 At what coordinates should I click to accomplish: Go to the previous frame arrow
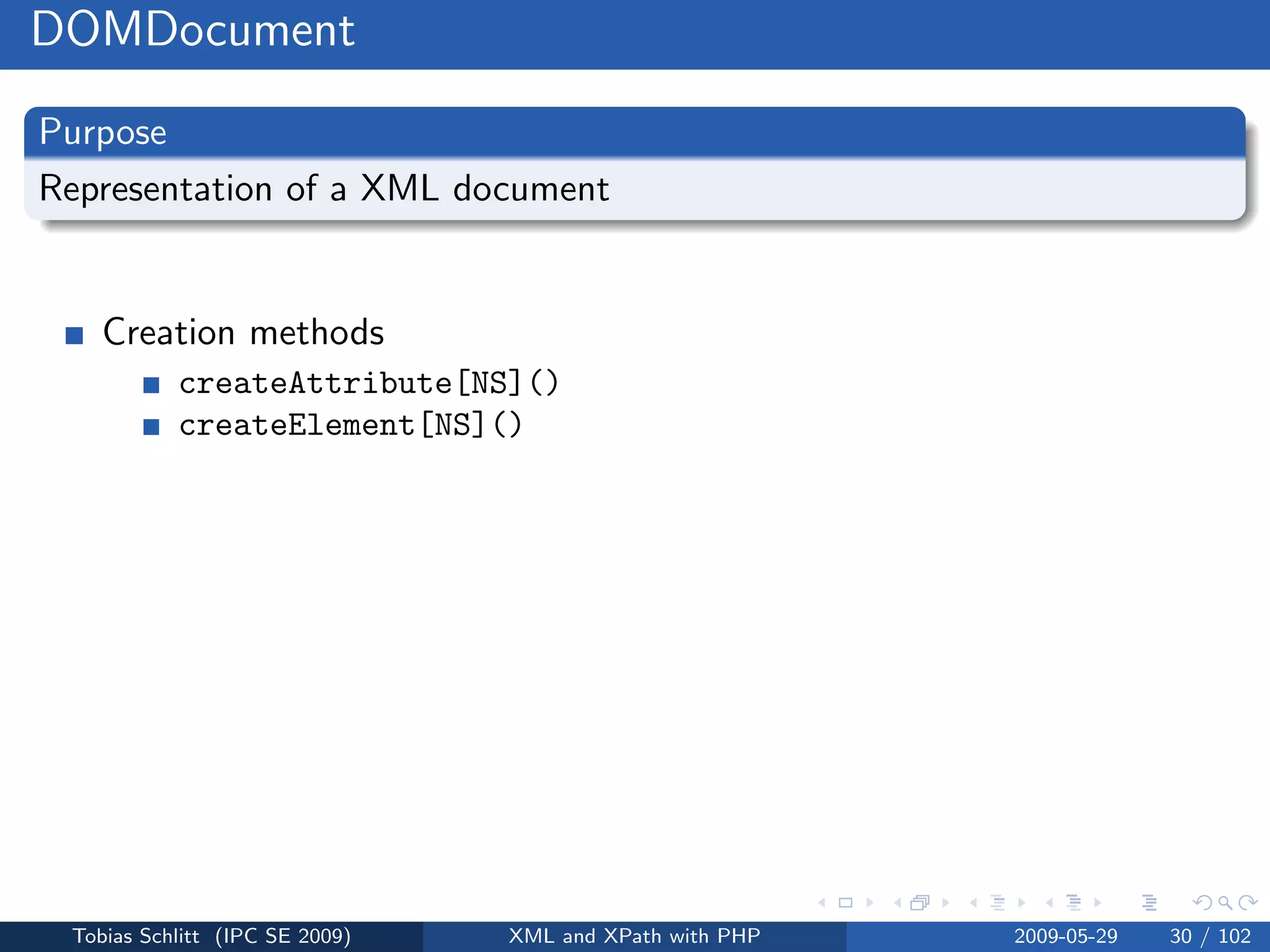(x=897, y=903)
